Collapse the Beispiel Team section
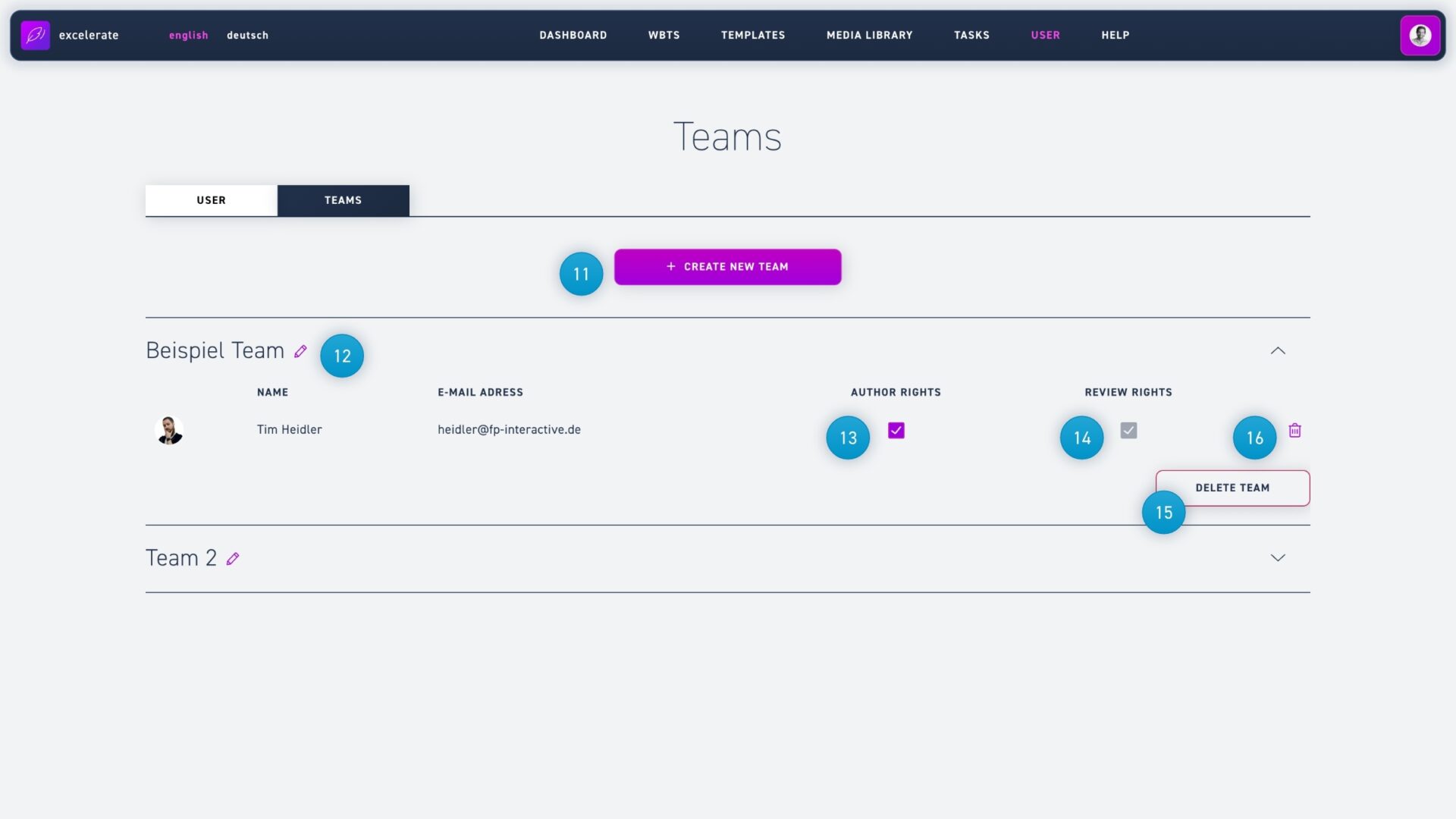This screenshot has width=1456, height=819. tap(1278, 350)
